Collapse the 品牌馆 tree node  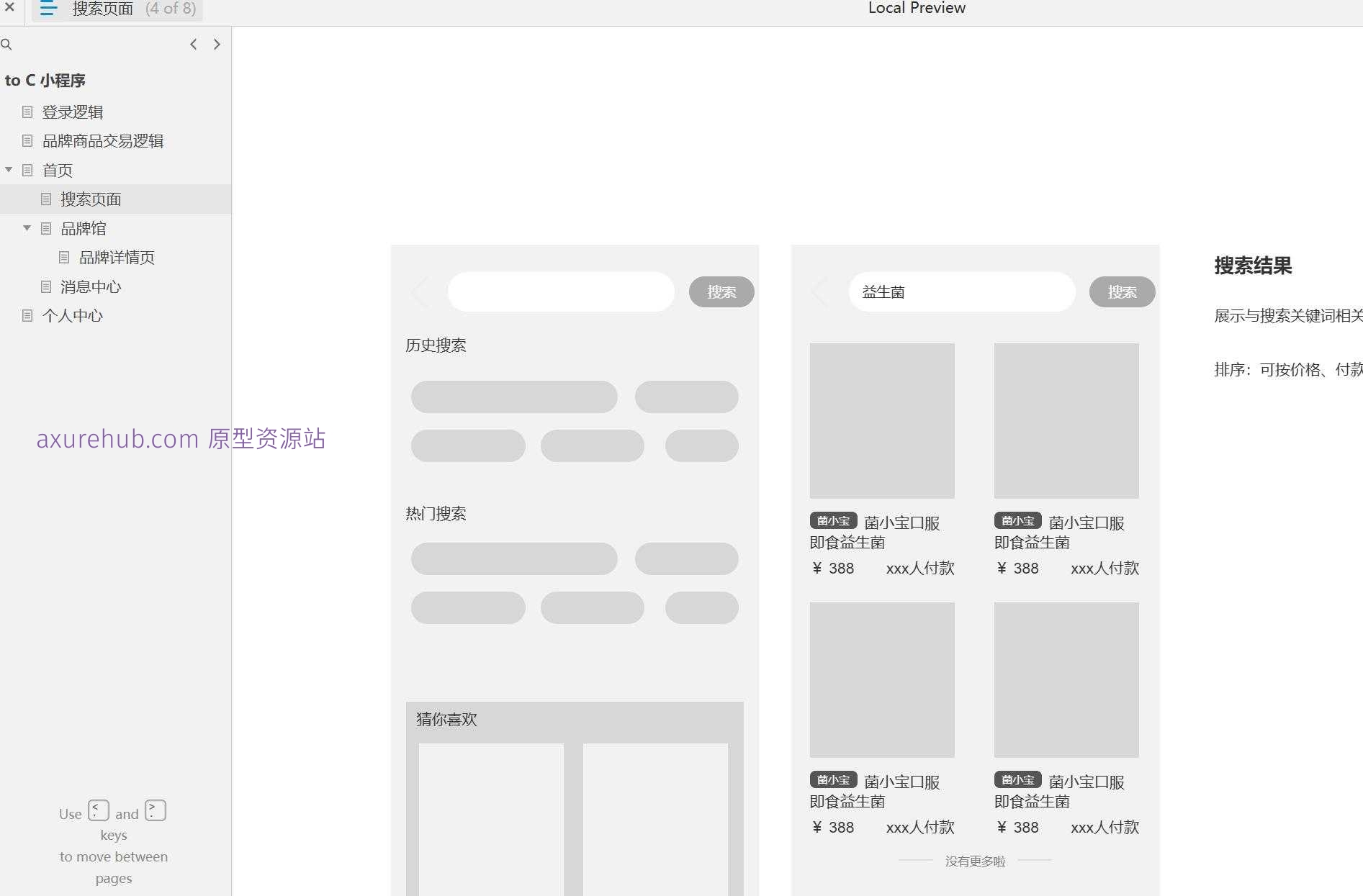pyautogui.click(x=27, y=227)
